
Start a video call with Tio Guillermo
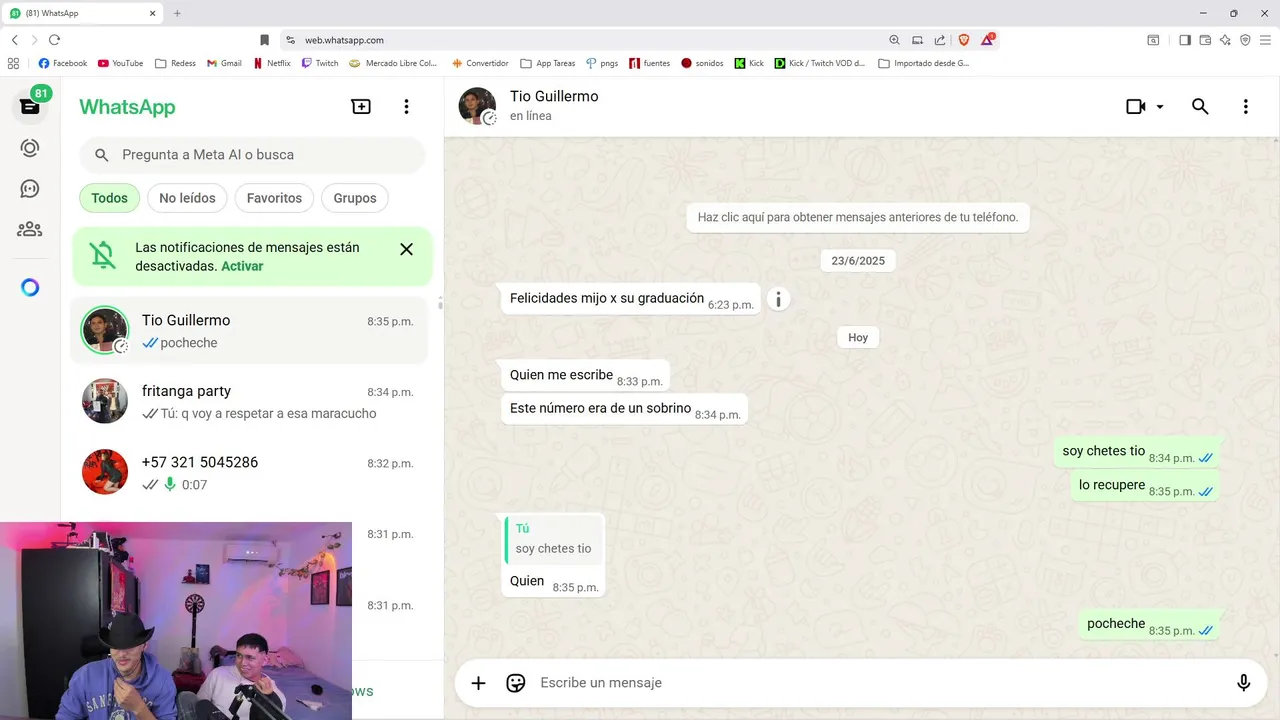[1135, 106]
